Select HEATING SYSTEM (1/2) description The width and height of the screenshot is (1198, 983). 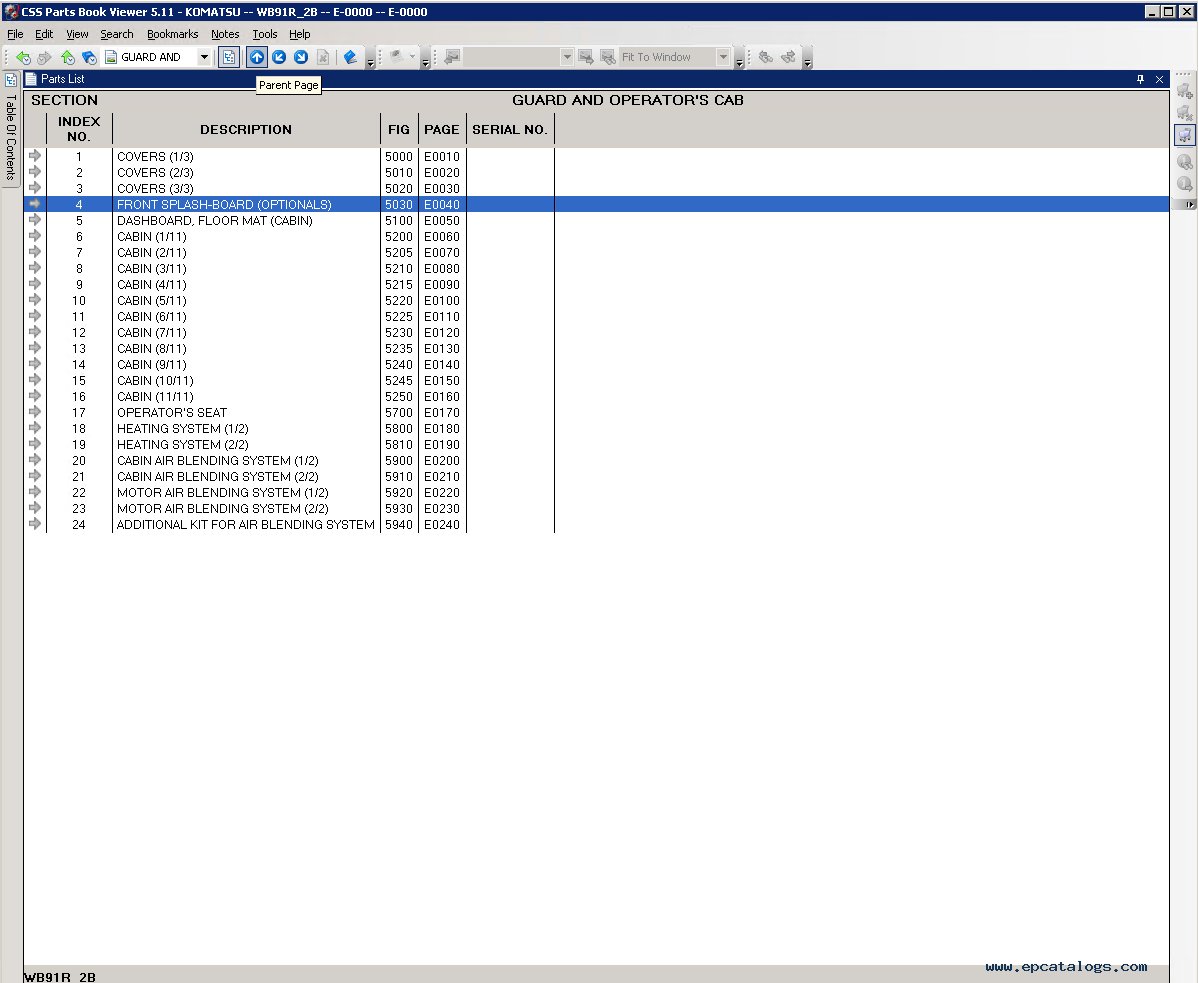click(183, 428)
